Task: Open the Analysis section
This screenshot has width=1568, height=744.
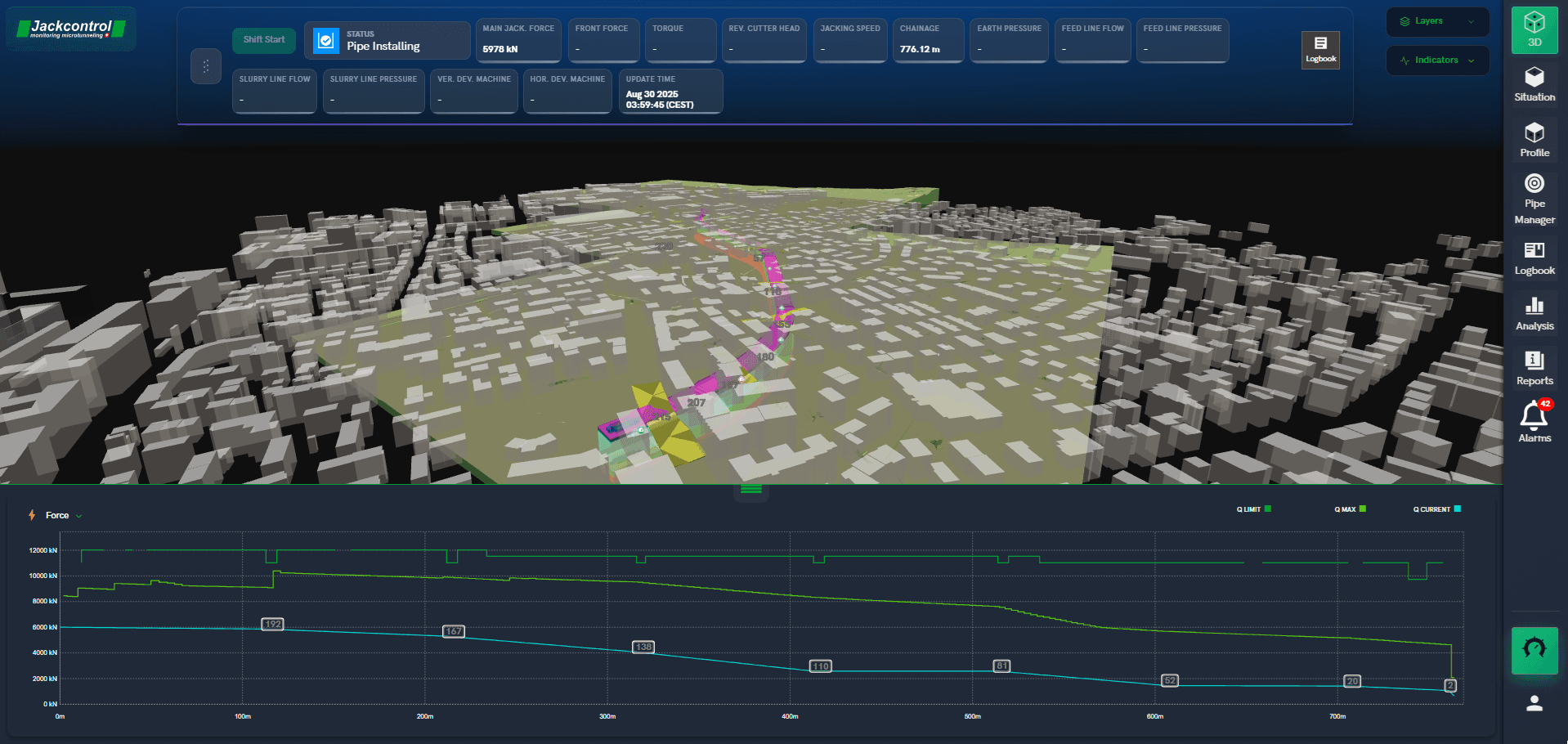Action: [1534, 313]
